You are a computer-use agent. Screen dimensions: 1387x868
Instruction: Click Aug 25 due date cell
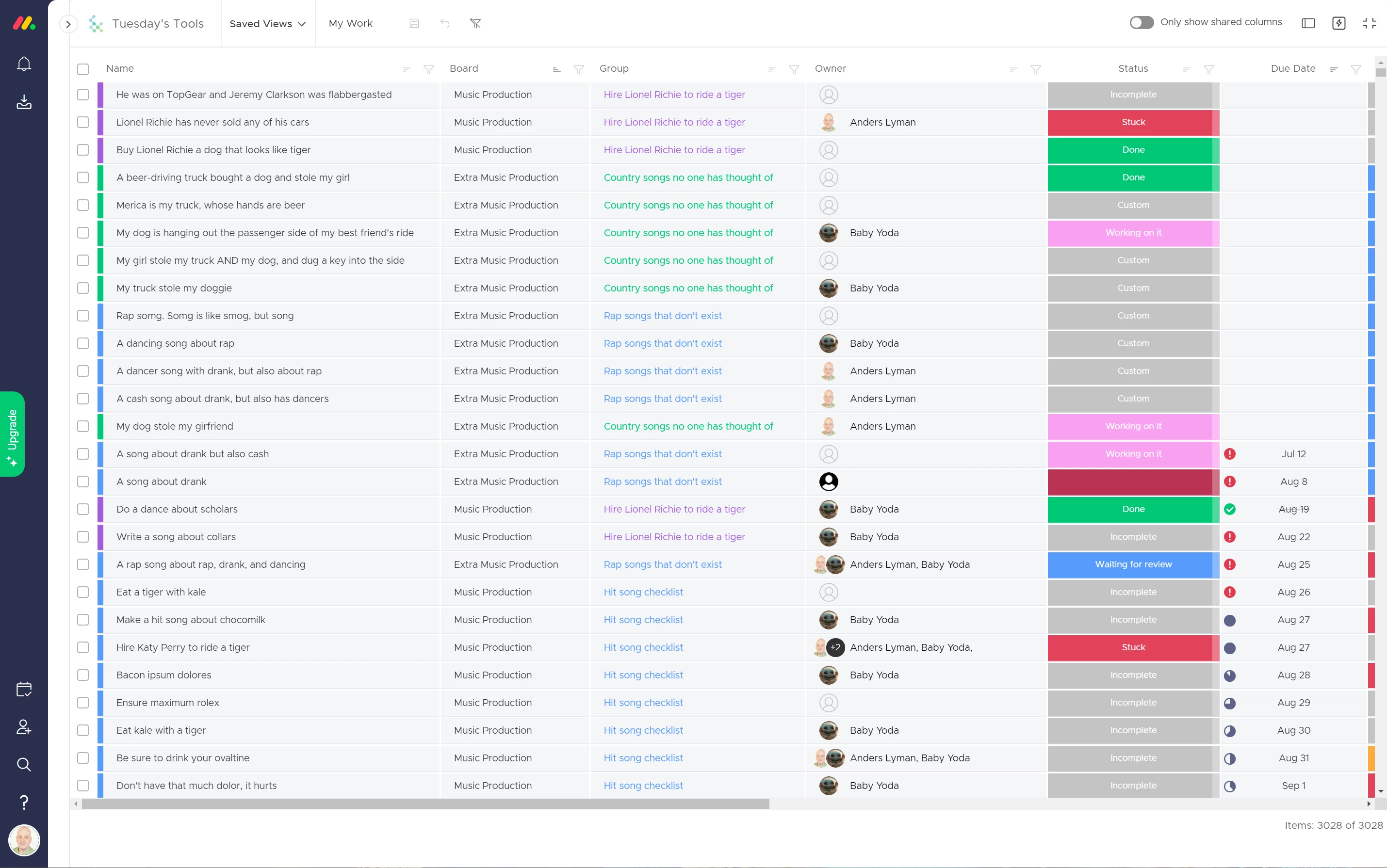click(1293, 564)
